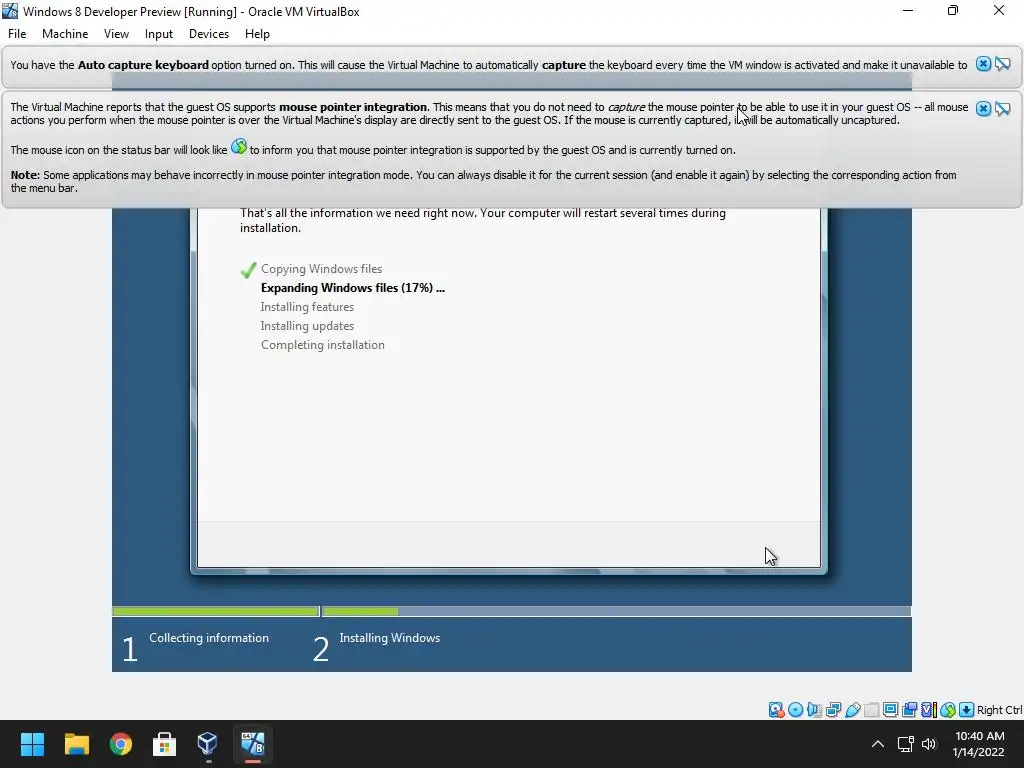Click the 'Completing installation' step text

pyautogui.click(x=323, y=345)
